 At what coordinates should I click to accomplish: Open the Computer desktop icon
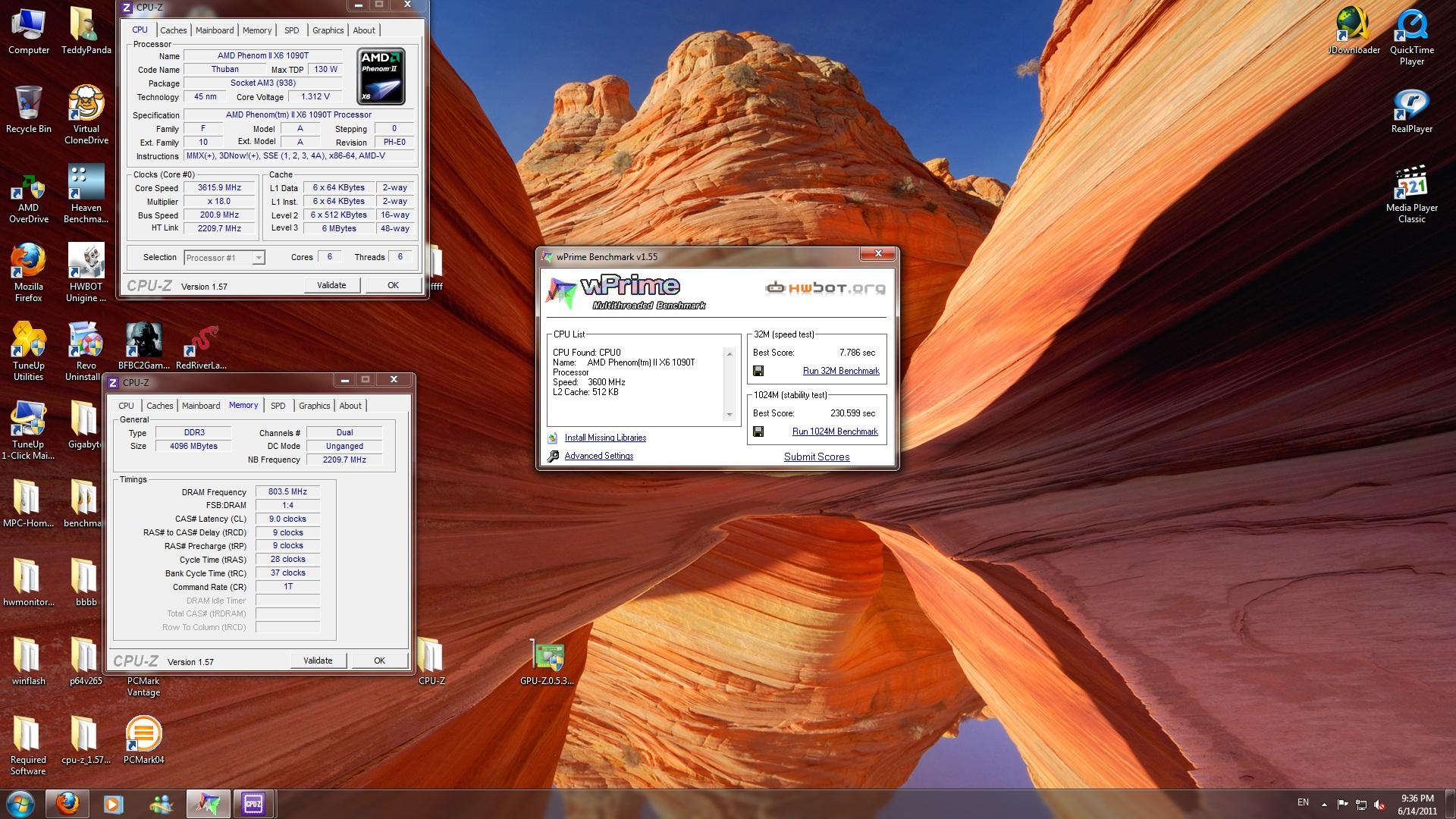[28, 30]
